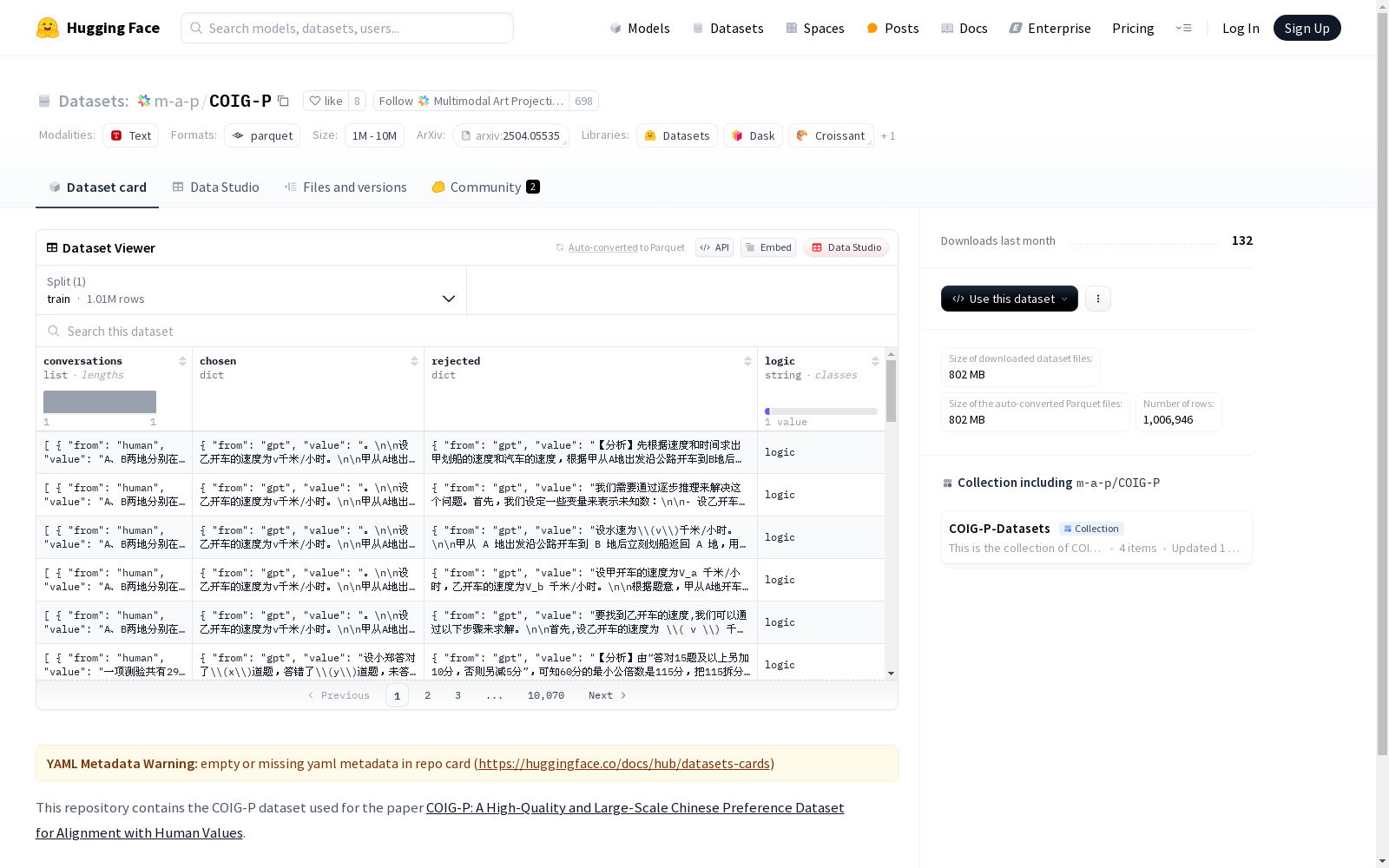Viewport: 1389px width, 868px height.
Task: Click the Dataset Viewer table icon
Action: 52,247
